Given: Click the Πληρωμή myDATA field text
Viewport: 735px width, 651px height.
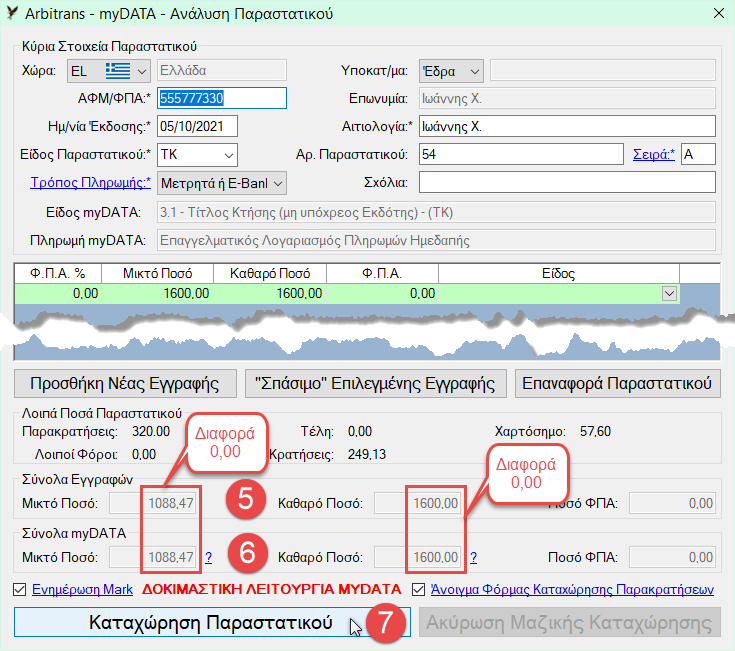Looking at the screenshot, I should pyautogui.click(x=436, y=240).
